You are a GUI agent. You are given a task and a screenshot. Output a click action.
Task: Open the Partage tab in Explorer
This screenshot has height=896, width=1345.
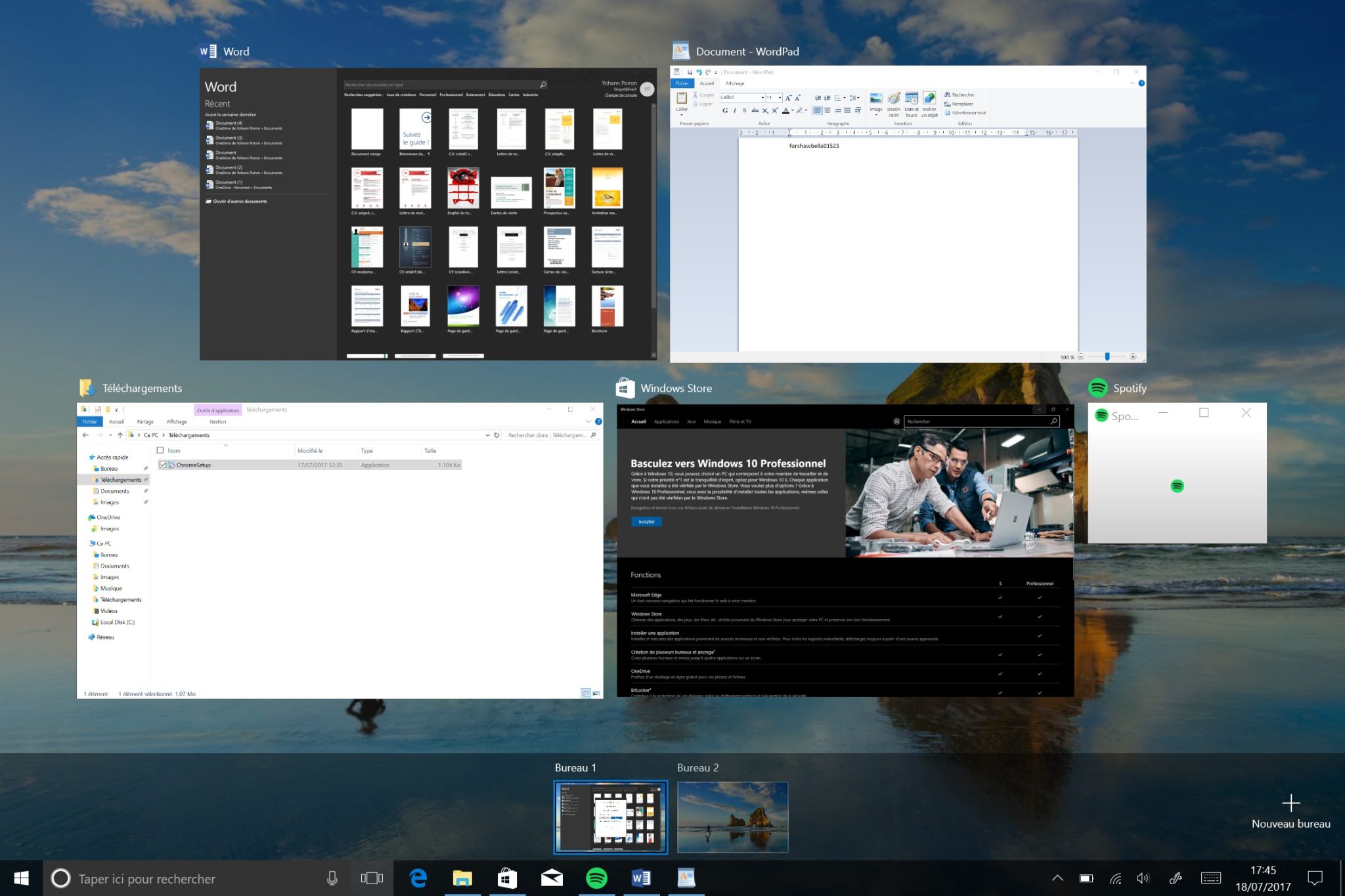pyautogui.click(x=145, y=421)
